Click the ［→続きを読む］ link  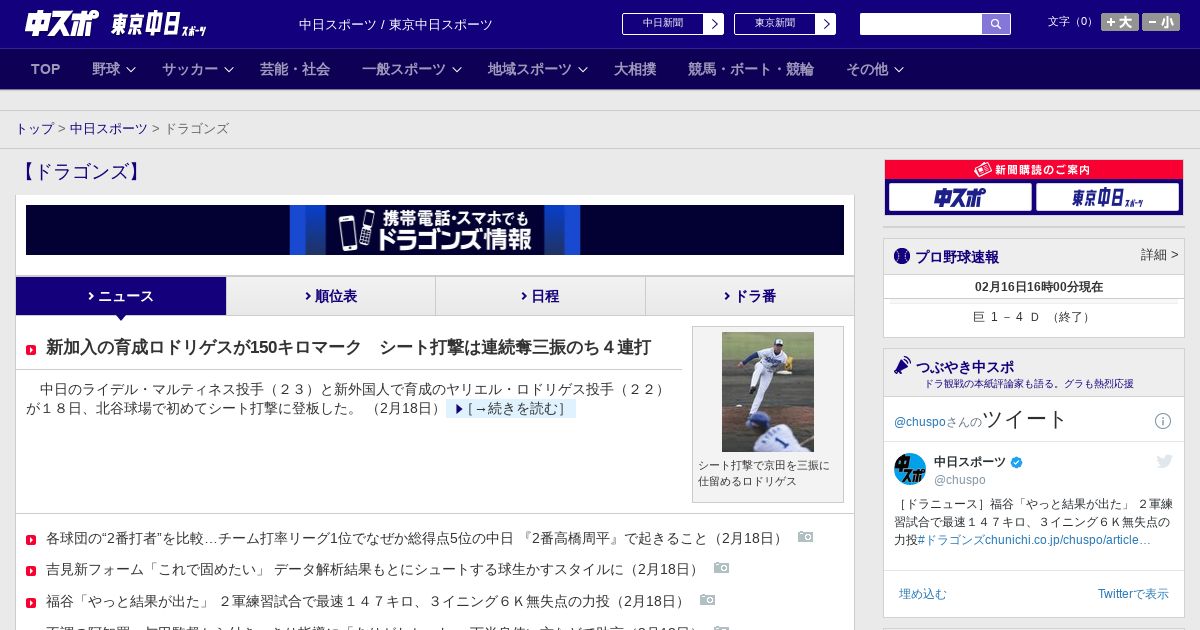(x=511, y=409)
